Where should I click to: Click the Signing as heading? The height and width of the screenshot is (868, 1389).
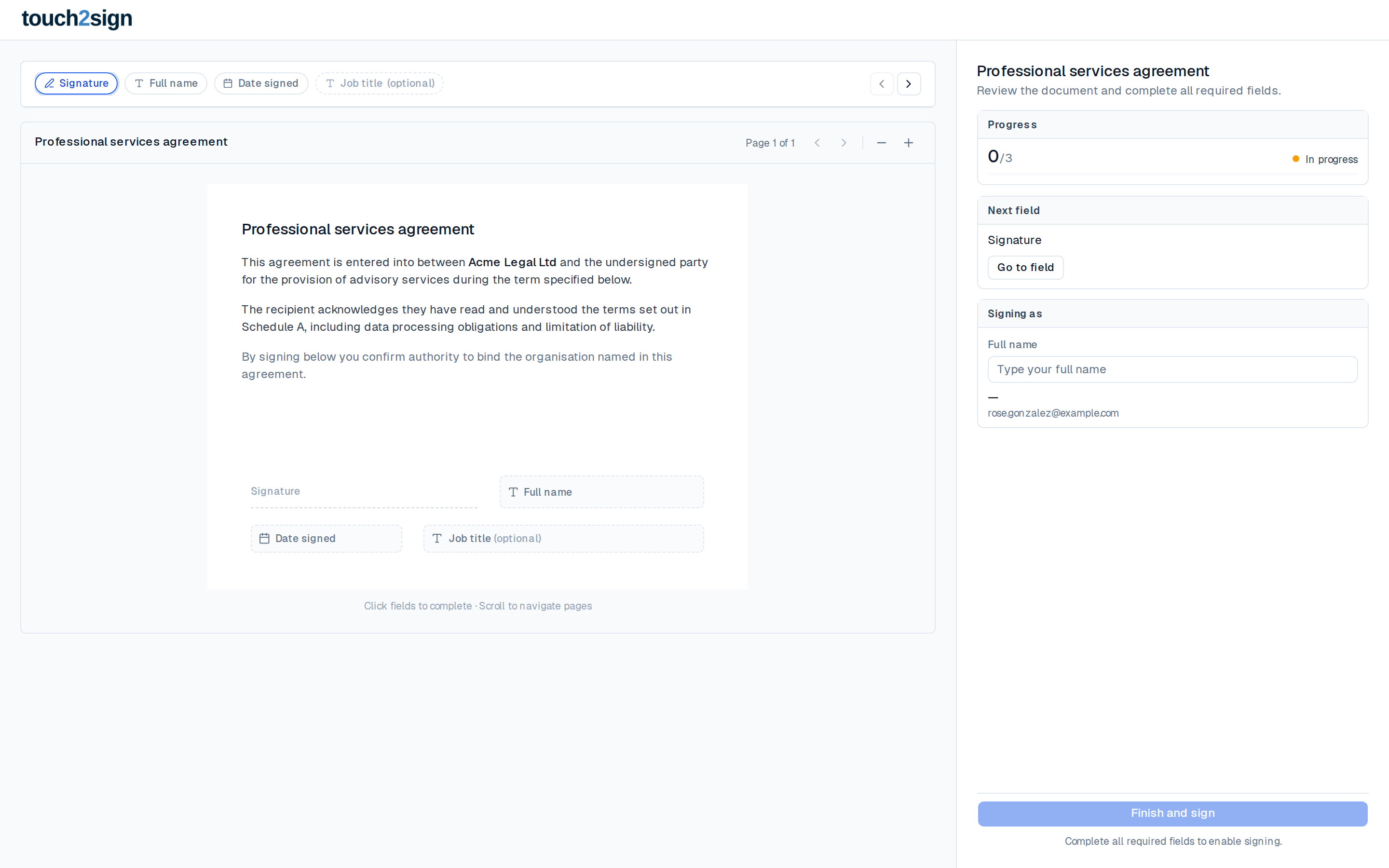point(1015,314)
